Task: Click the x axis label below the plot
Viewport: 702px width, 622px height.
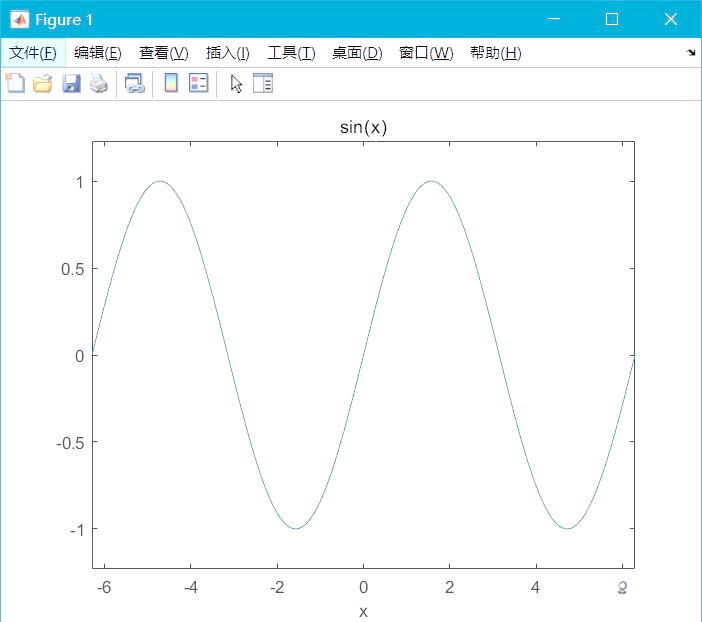Action: [363, 612]
